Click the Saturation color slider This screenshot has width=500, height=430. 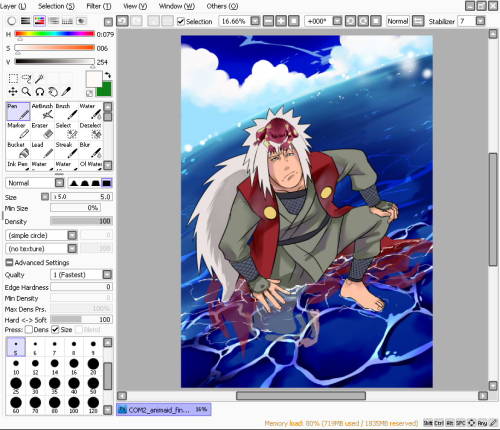pyautogui.click(x=55, y=48)
